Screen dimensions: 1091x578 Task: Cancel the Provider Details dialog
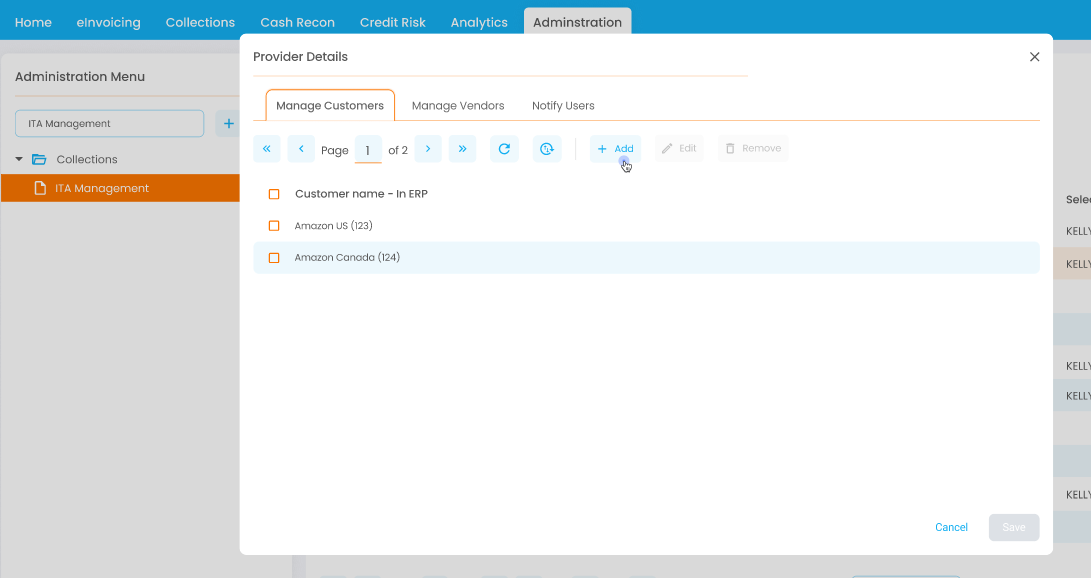(951, 527)
